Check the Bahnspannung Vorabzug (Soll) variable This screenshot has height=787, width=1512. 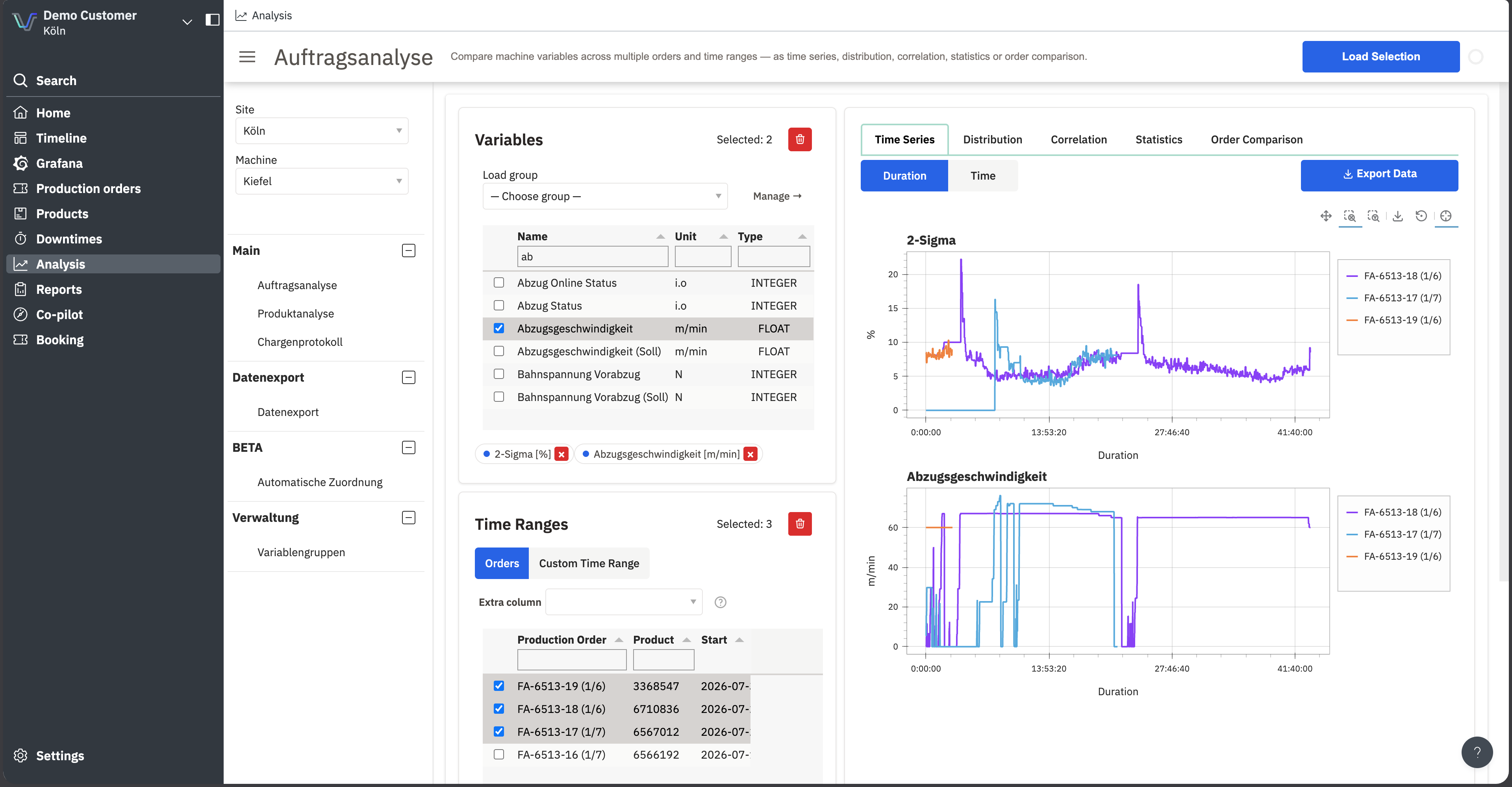[499, 397]
